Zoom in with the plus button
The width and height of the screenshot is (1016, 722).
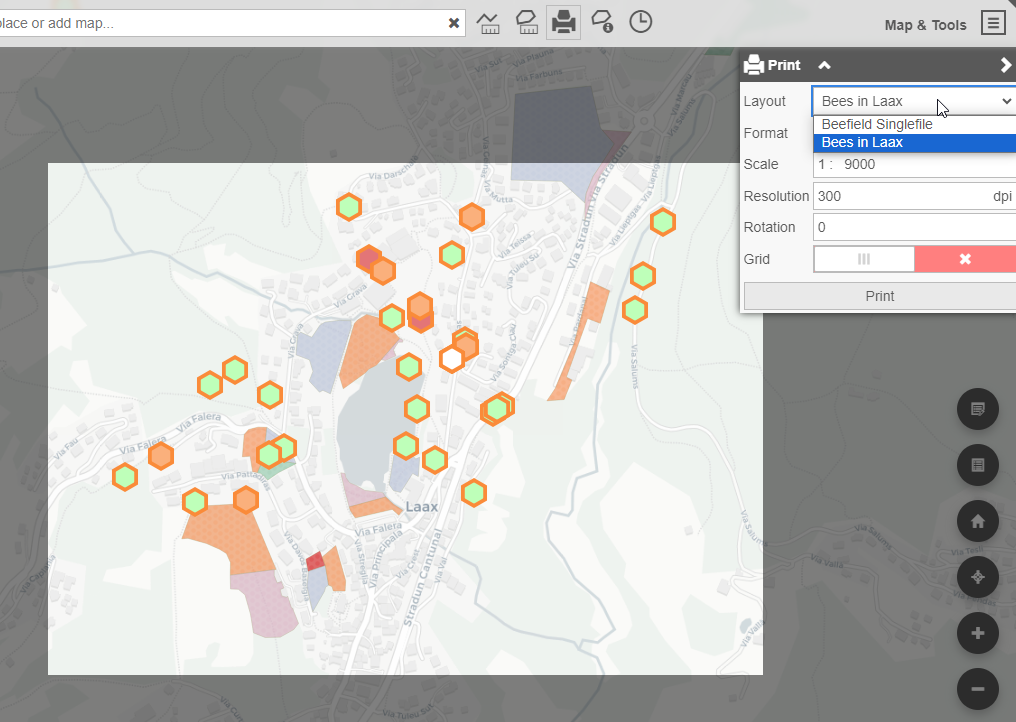click(x=977, y=633)
